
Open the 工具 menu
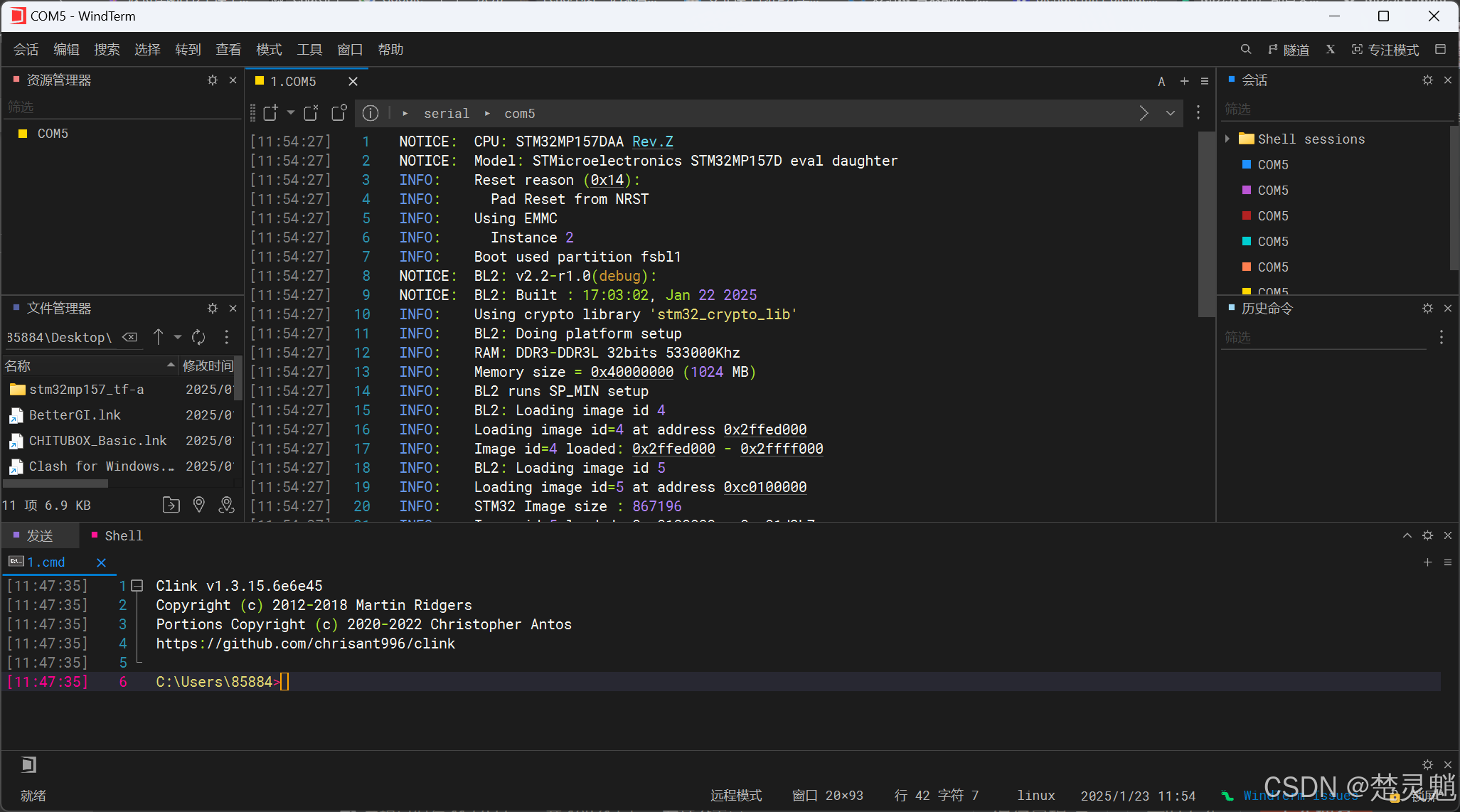[309, 49]
